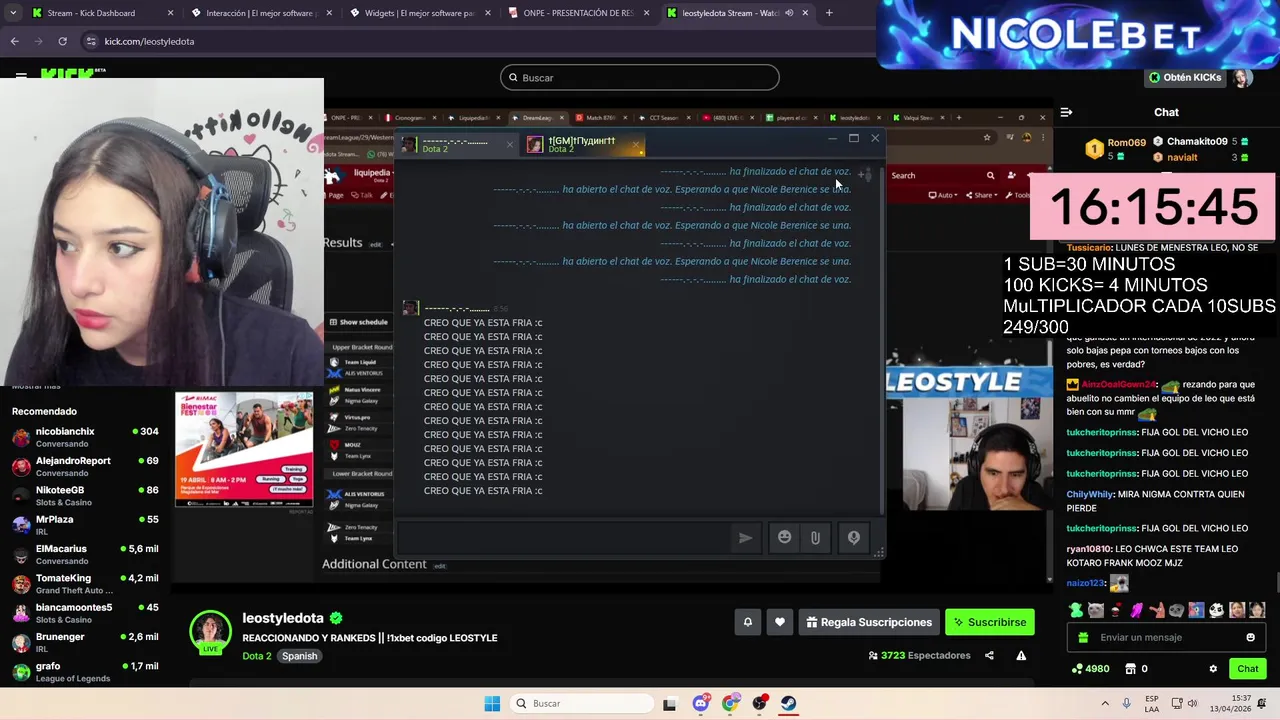Viewport: 1280px width, 720px height.
Task: Open the Kick sidebar hamburger menu
Action: coord(21,76)
